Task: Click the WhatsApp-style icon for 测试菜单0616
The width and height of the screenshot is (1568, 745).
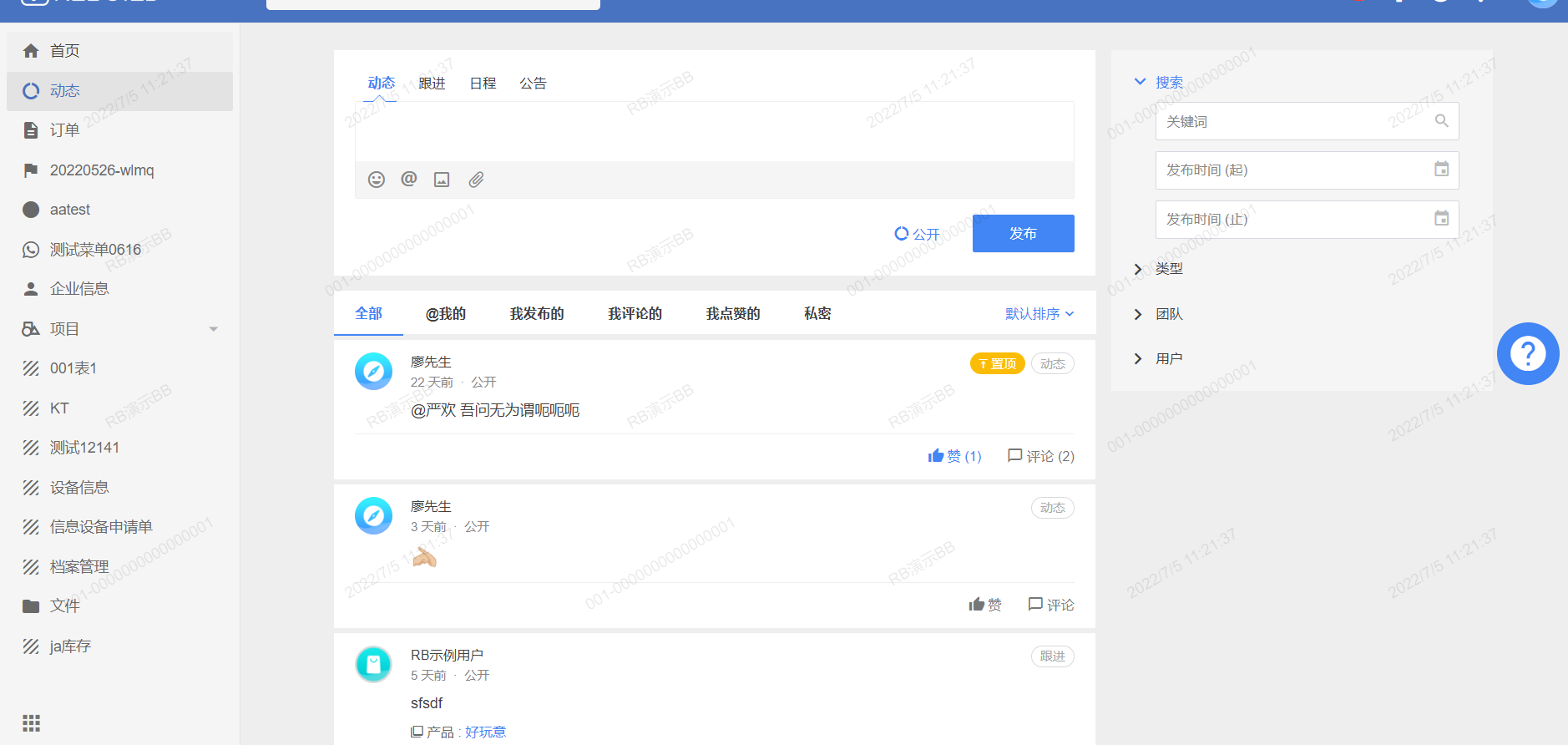Action: (31, 250)
